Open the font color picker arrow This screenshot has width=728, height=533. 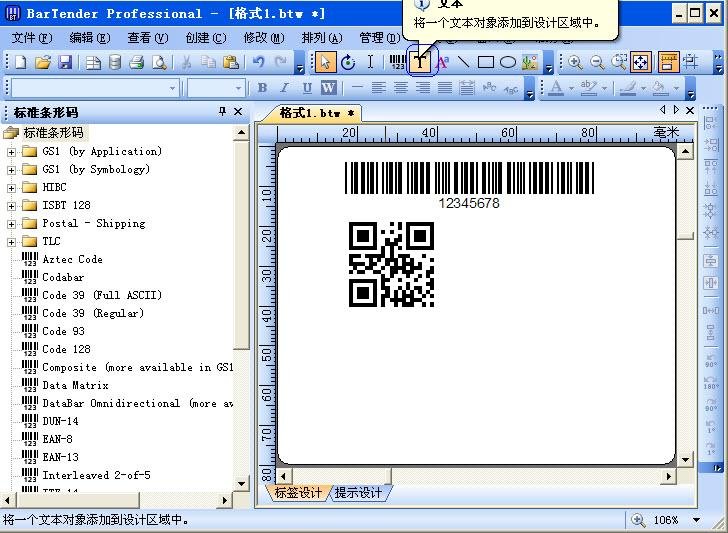[x=571, y=88]
